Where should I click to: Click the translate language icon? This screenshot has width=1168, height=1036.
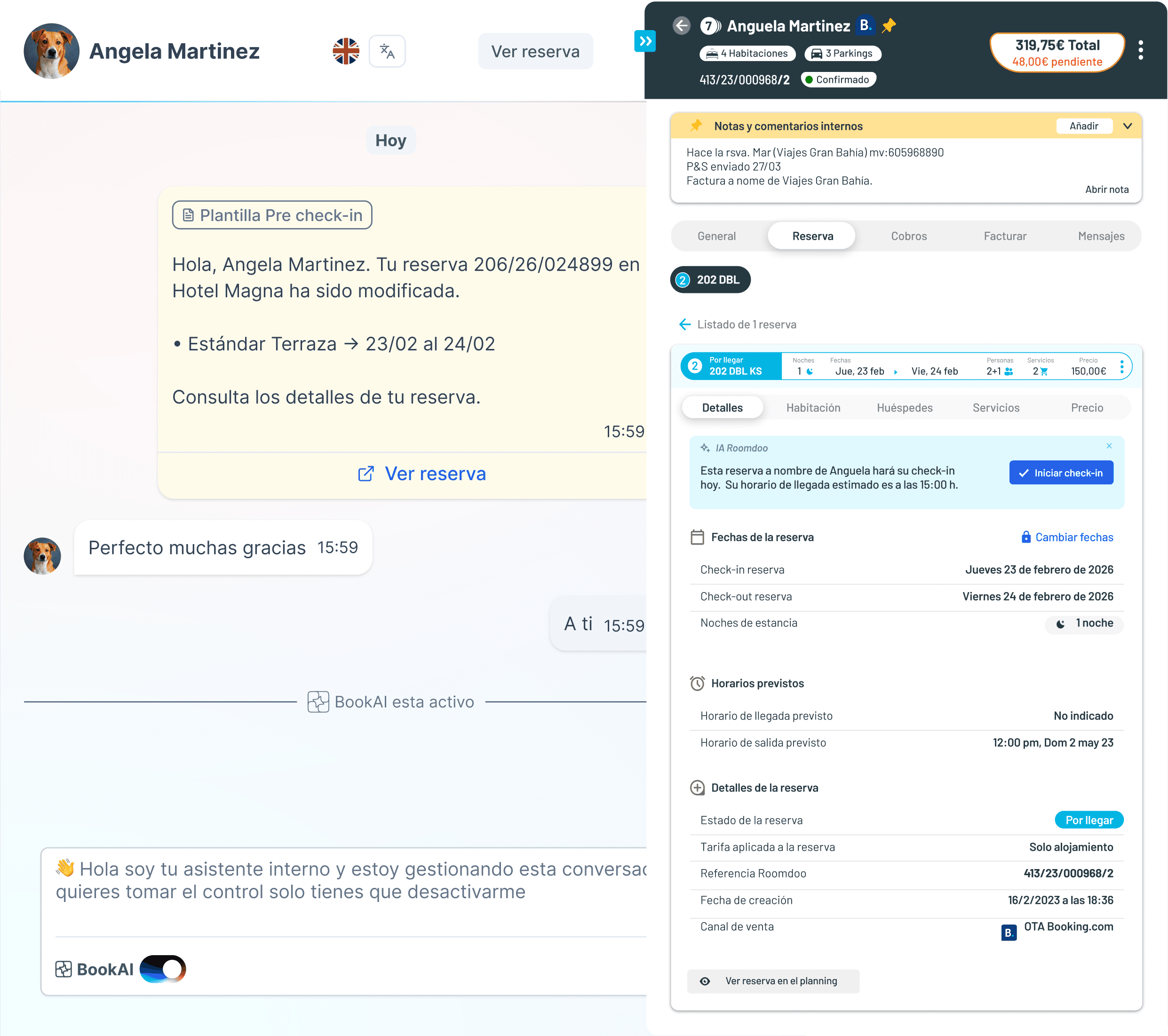click(x=387, y=51)
